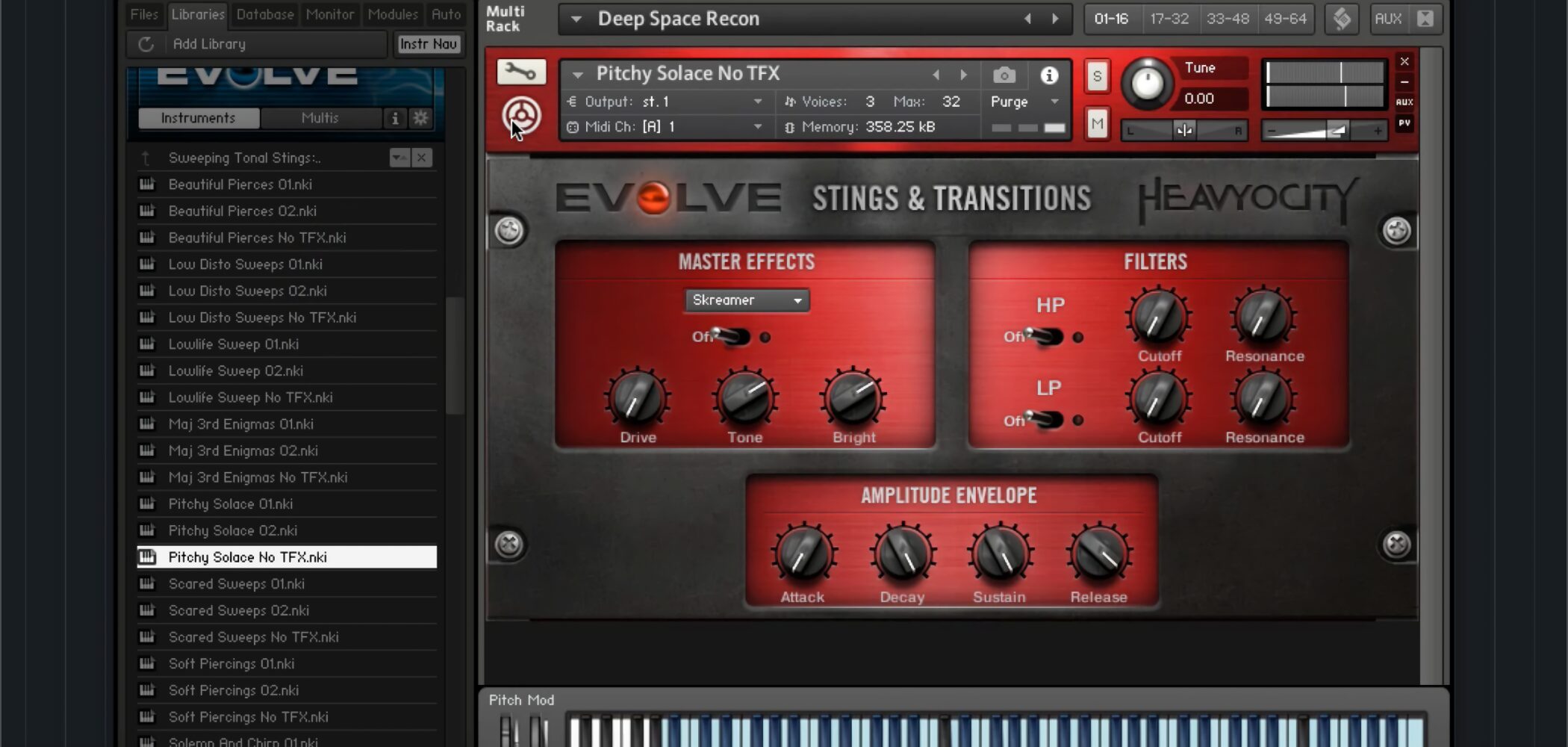Switch to the Database tab
The height and width of the screenshot is (747, 1568).
pos(265,14)
